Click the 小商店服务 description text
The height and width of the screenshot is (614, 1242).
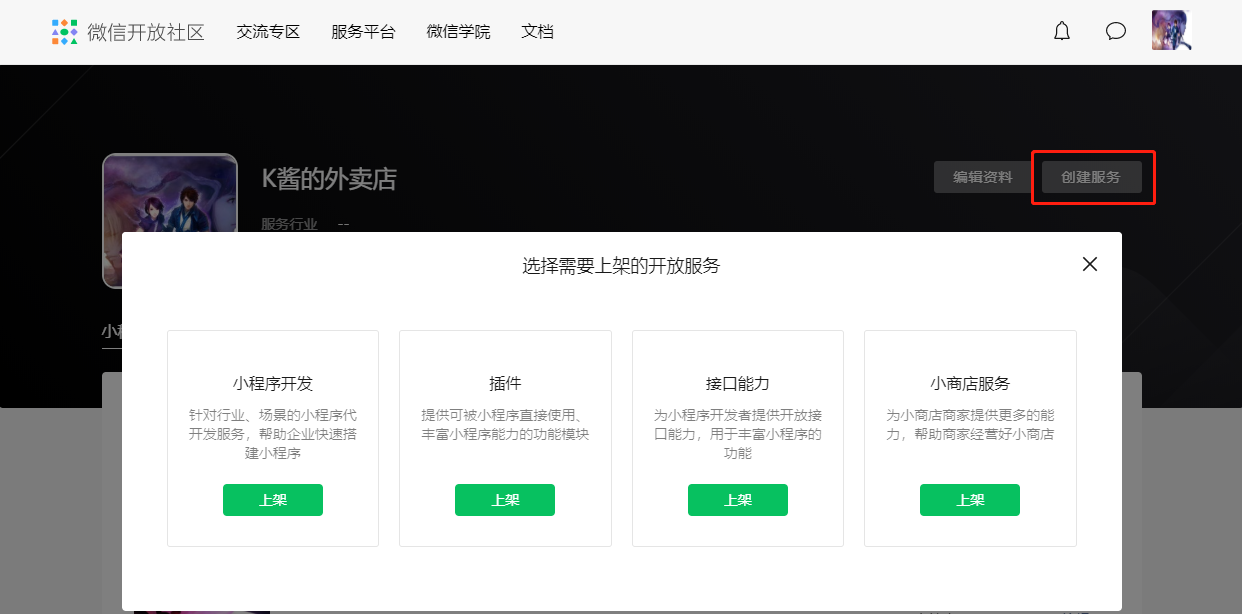point(970,425)
